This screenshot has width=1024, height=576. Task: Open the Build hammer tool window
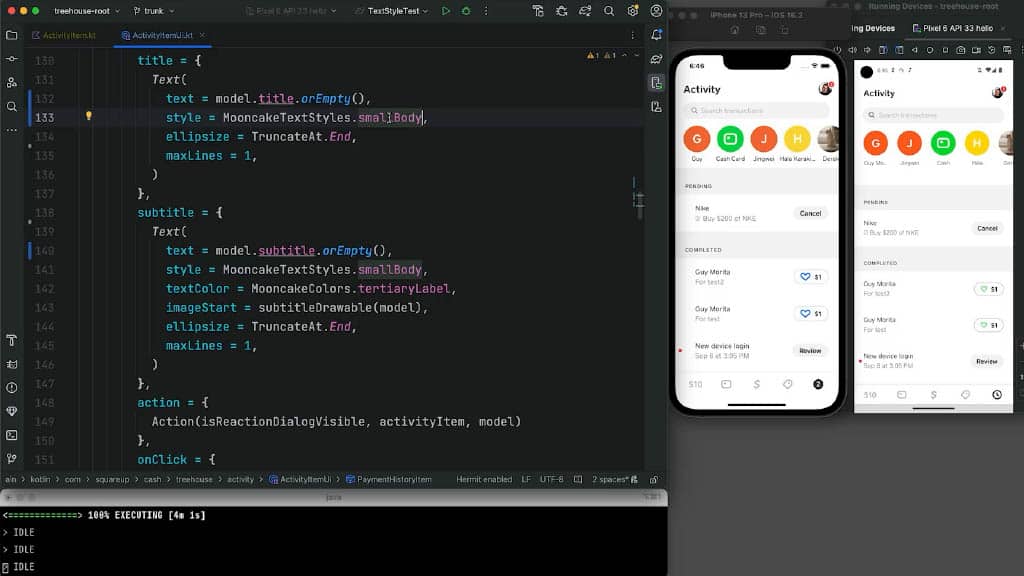[x=12, y=340]
